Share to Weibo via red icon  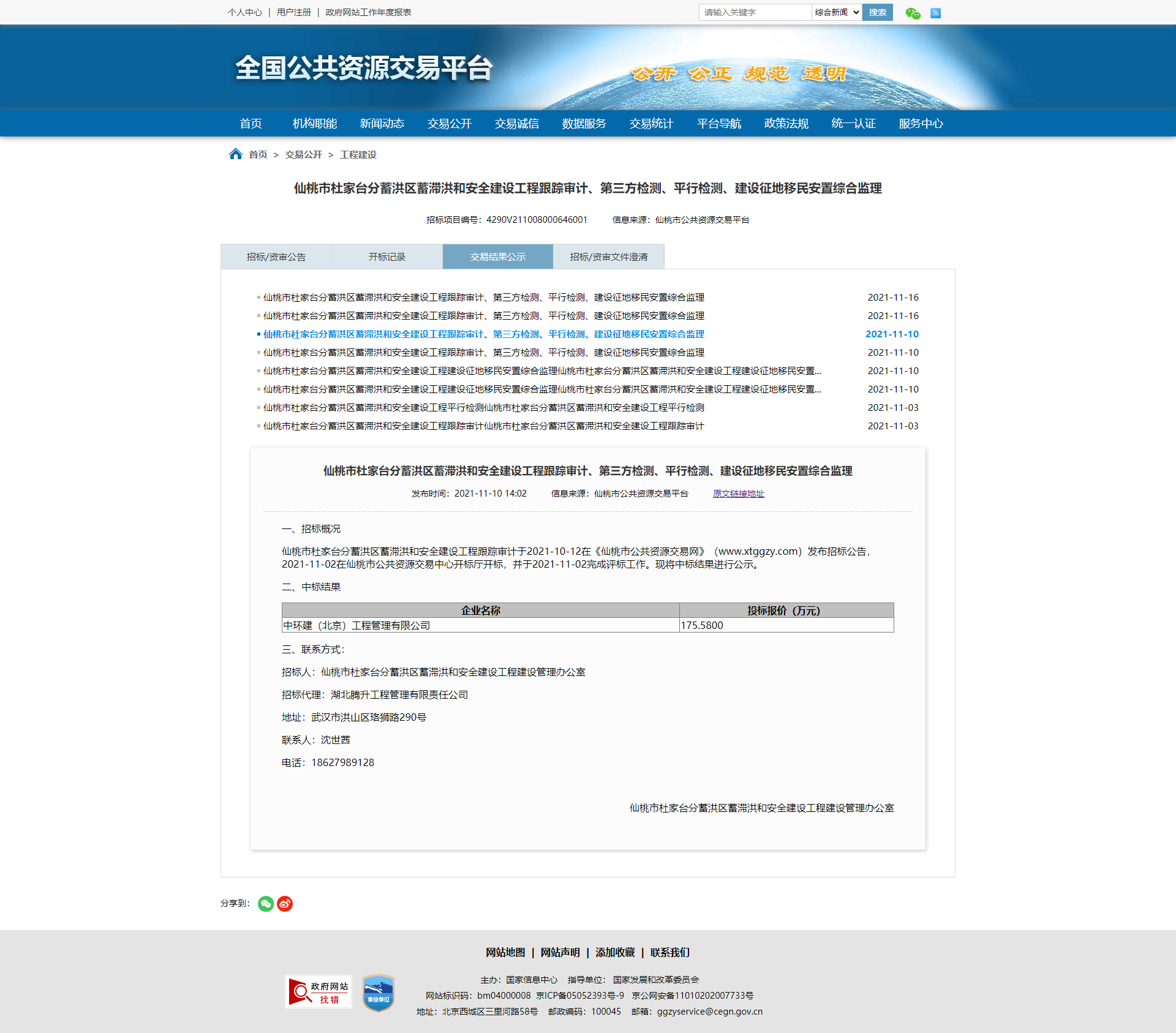[285, 904]
